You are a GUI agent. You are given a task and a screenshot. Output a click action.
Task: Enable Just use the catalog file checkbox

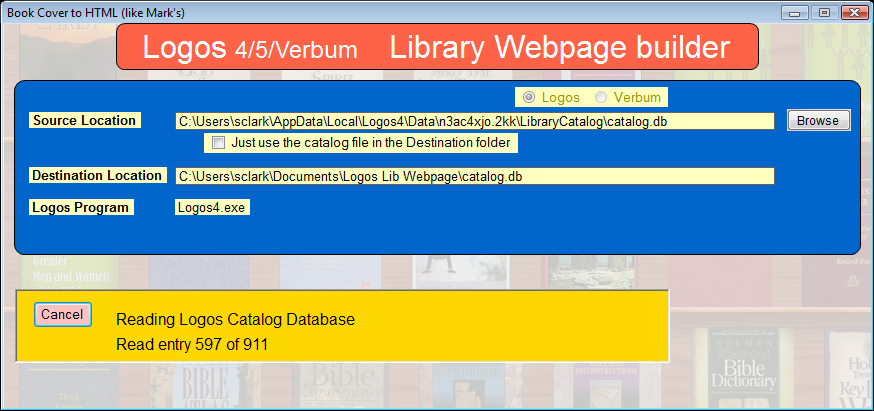218,143
